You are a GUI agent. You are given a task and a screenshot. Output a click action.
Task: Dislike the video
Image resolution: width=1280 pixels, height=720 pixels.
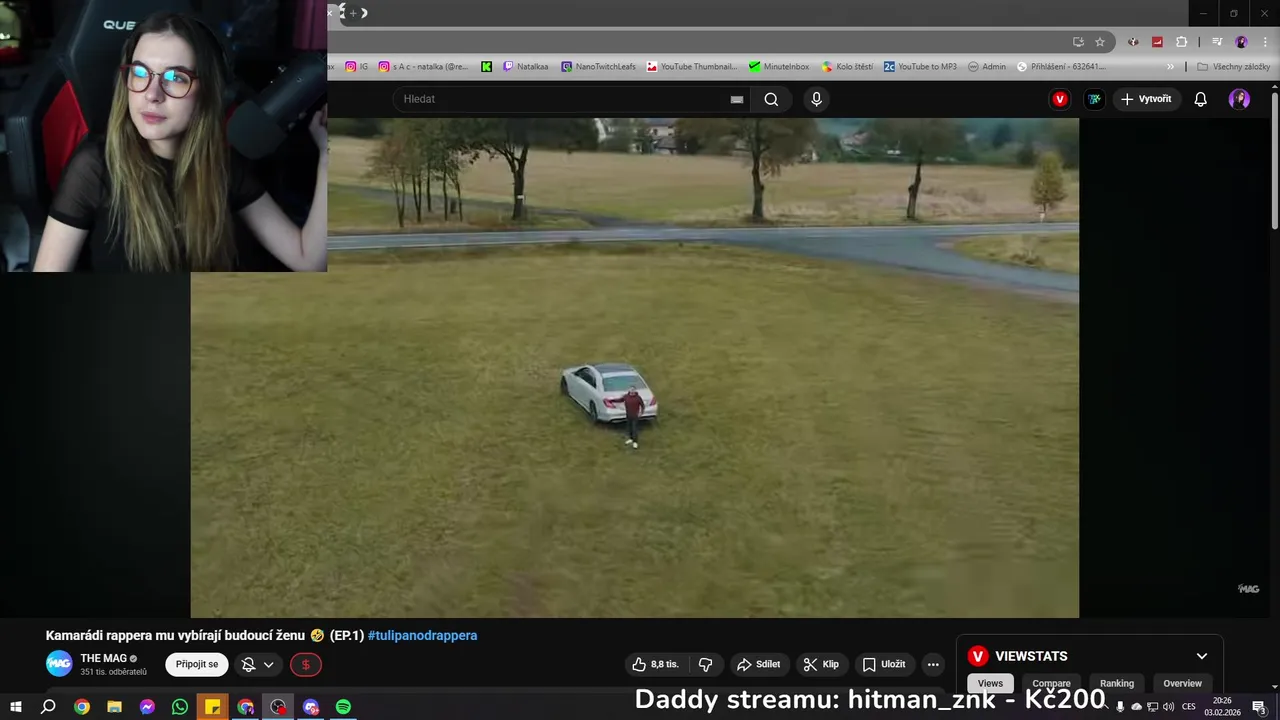(705, 664)
